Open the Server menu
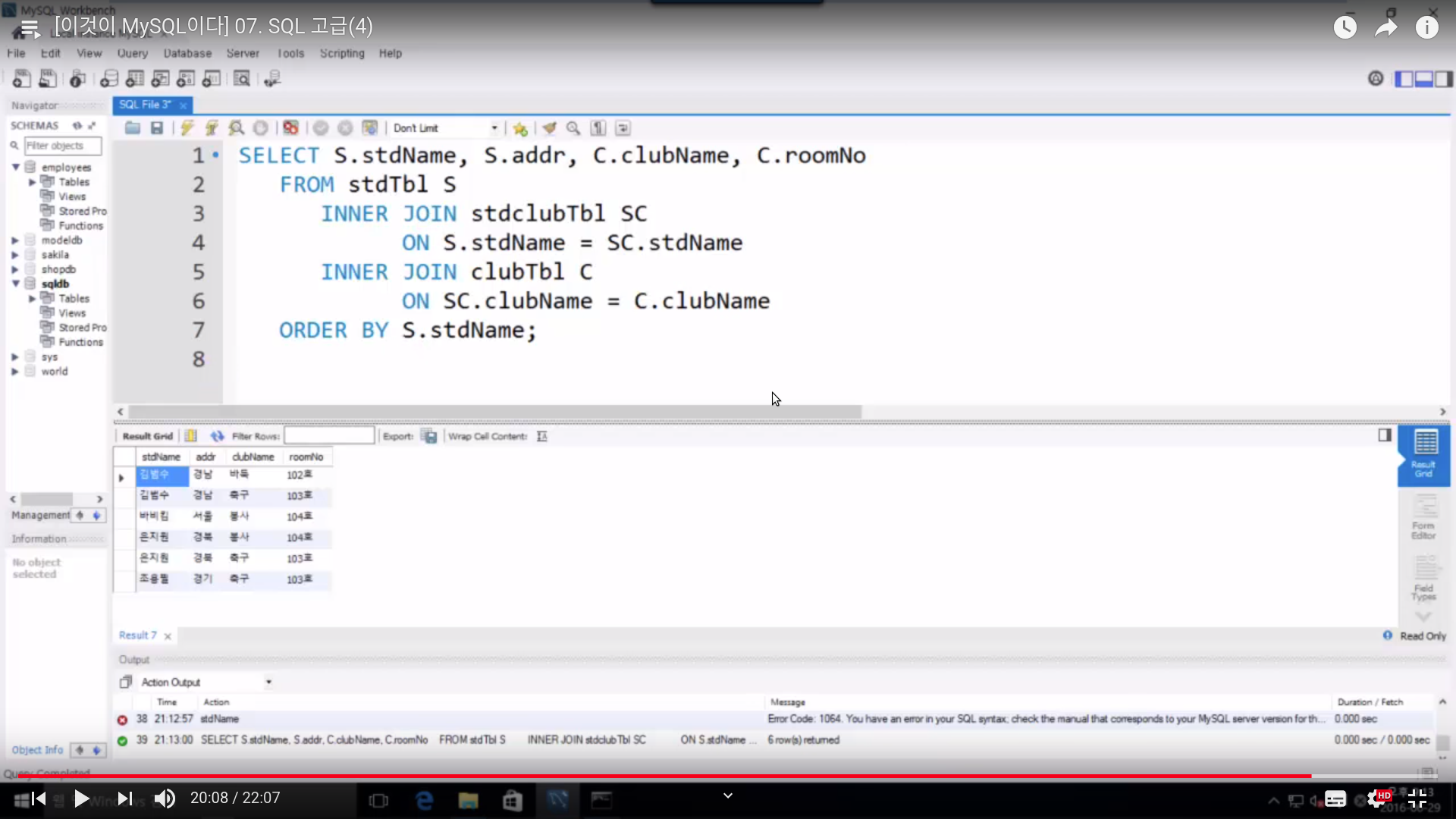 (x=243, y=53)
